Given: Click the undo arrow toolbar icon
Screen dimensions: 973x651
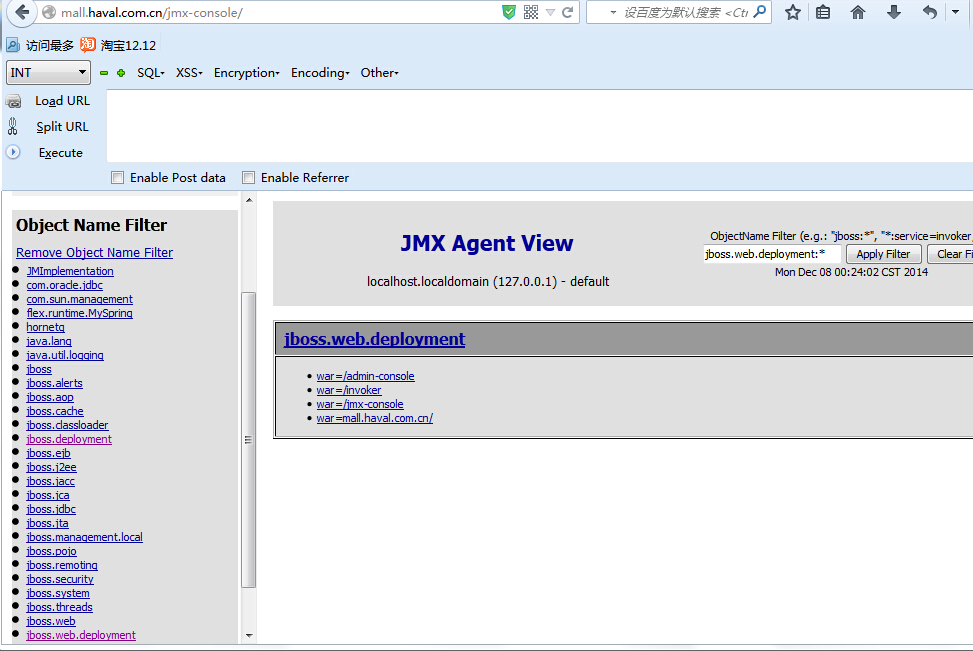Looking at the screenshot, I should [929, 12].
